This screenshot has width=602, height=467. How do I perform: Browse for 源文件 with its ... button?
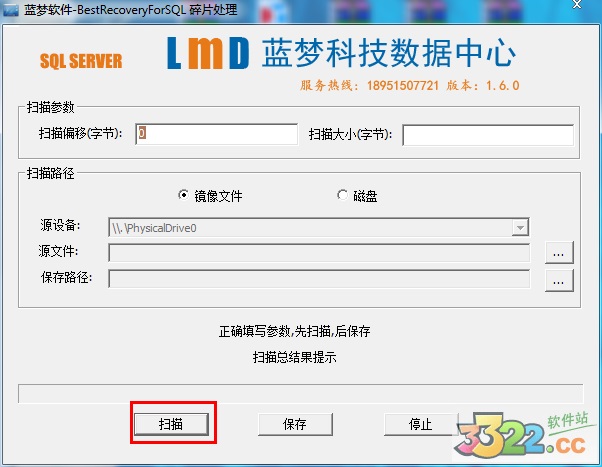tap(559, 252)
